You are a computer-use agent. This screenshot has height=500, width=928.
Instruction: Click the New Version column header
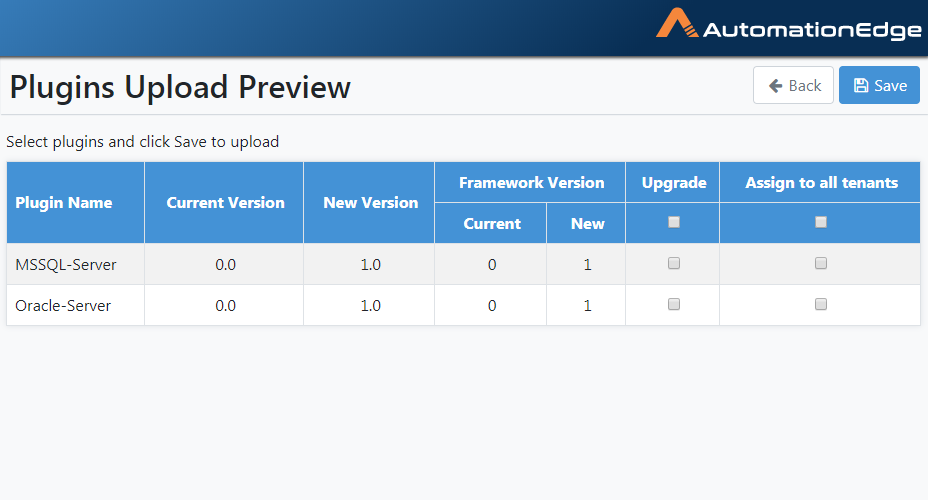coord(370,202)
